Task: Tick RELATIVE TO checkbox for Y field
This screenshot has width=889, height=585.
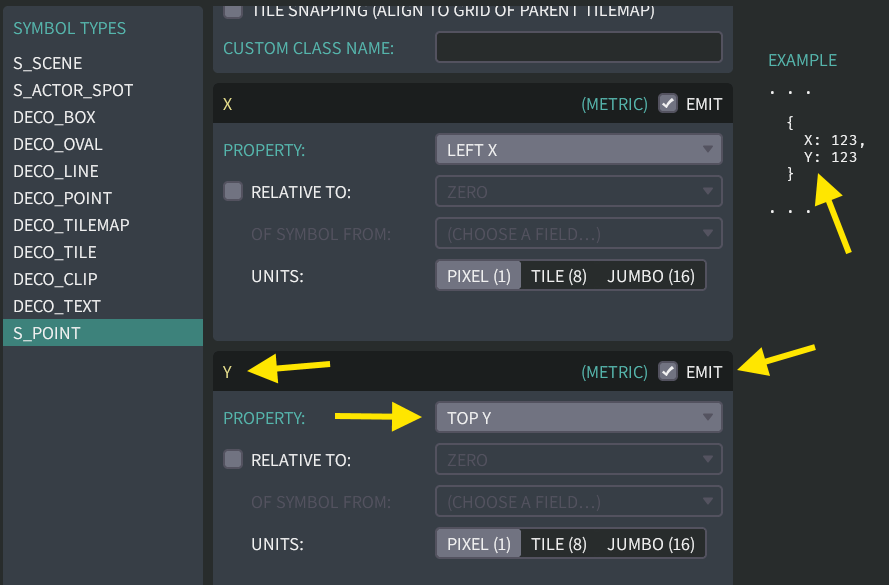Action: pyautogui.click(x=233, y=459)
